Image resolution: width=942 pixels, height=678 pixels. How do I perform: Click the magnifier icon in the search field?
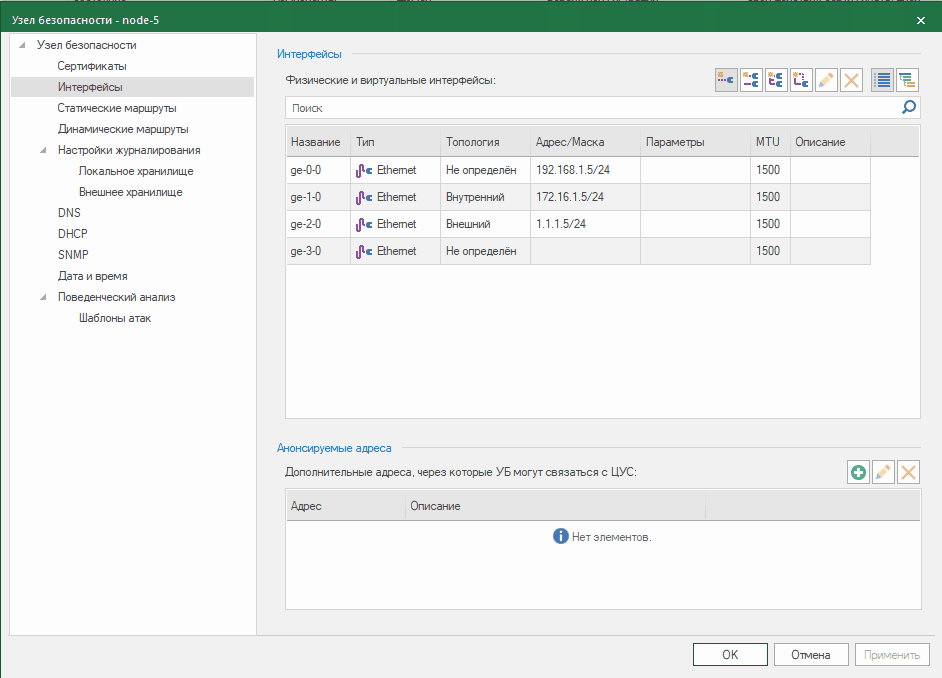[909, 107]
